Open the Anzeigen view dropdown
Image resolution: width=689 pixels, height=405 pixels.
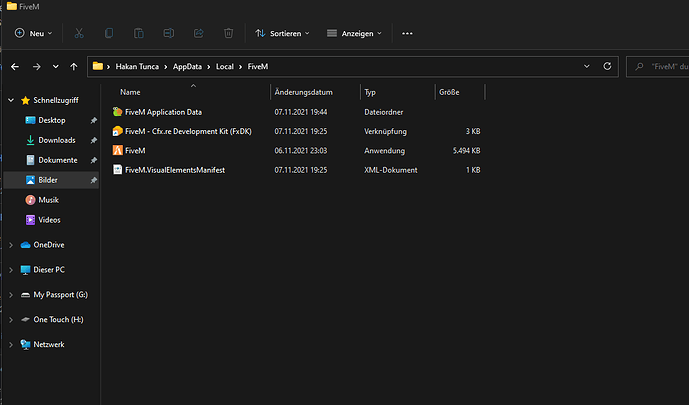(356, 33)
